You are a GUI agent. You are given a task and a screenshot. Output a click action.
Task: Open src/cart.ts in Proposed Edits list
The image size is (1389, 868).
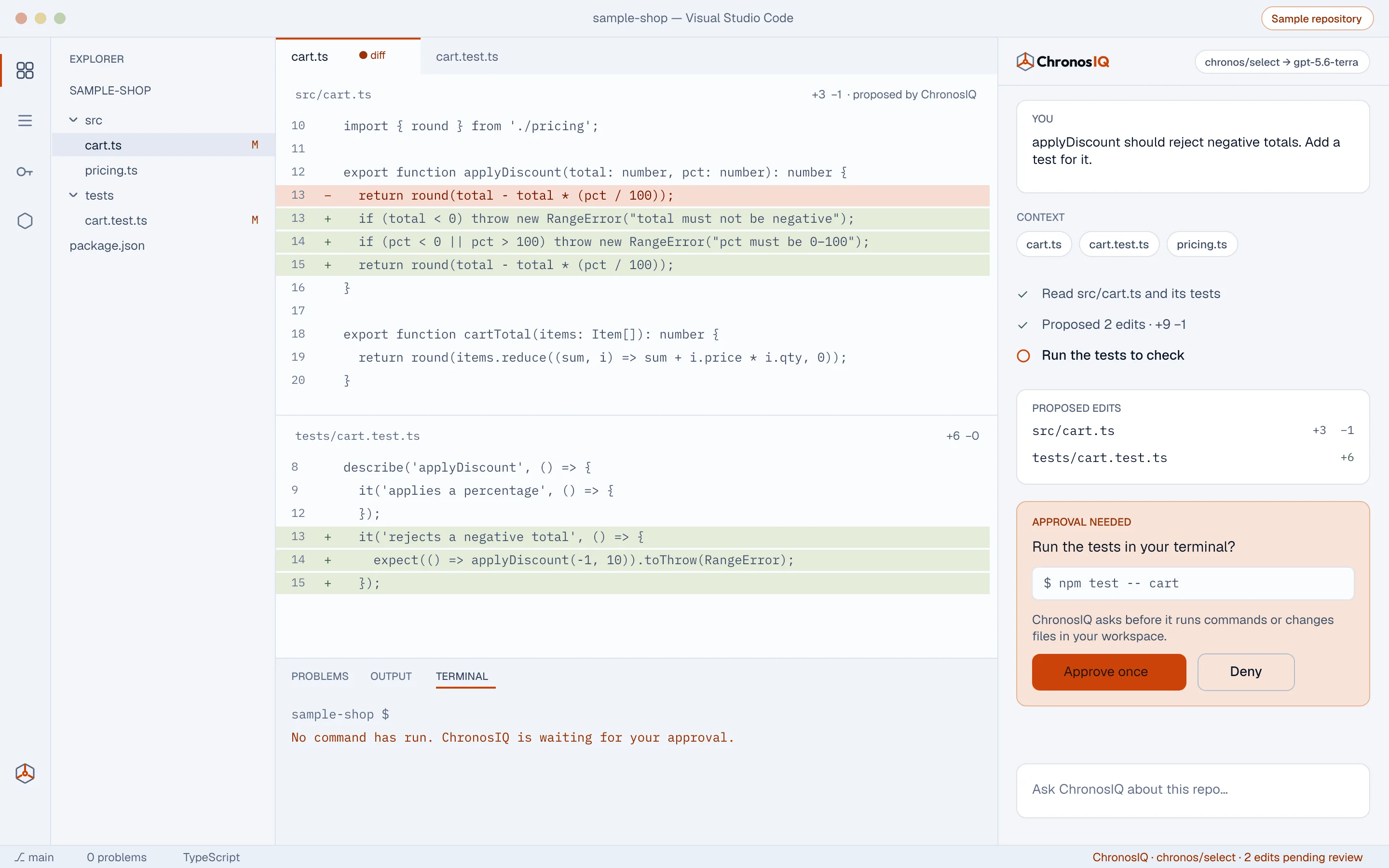[1193, 431]
